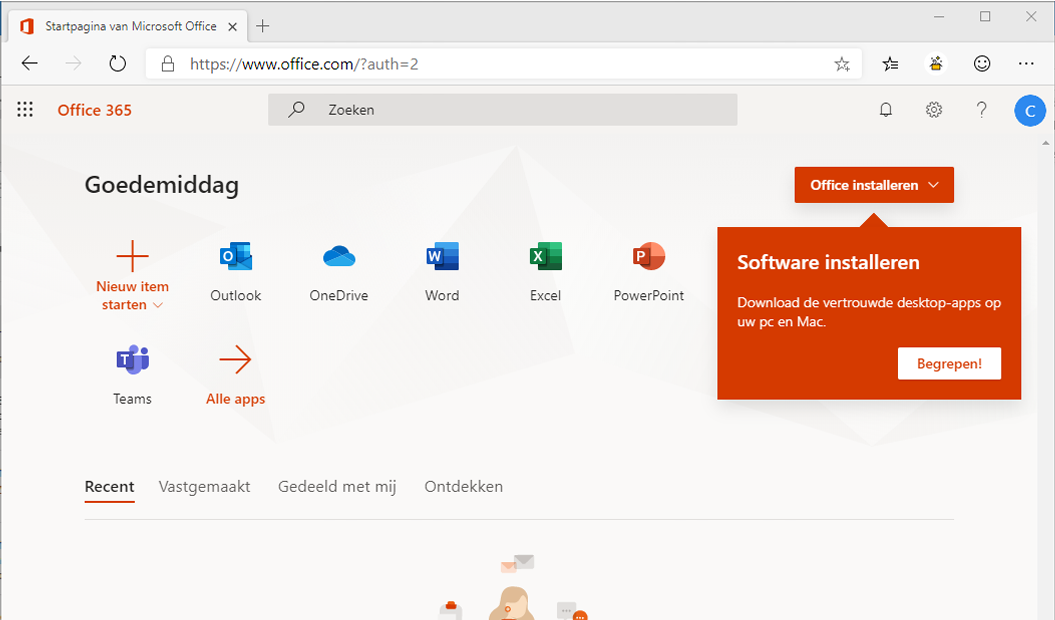Open the Gedeeld met mij tab
Viewport: 1055px width, 620px height.
tap(337, 487)
